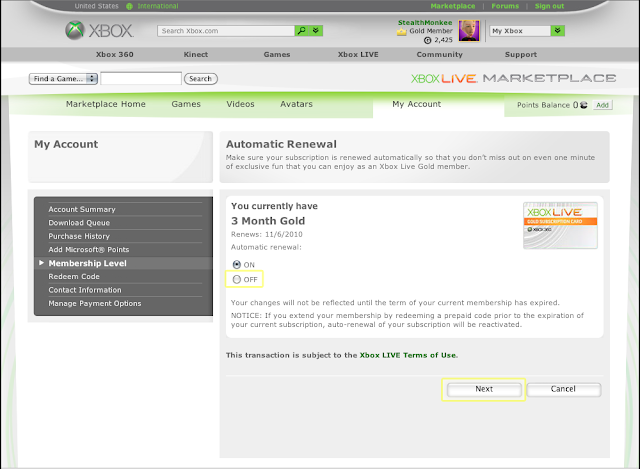
Task: Open the Games menu in main navigation
Action: tap(277, 54)
